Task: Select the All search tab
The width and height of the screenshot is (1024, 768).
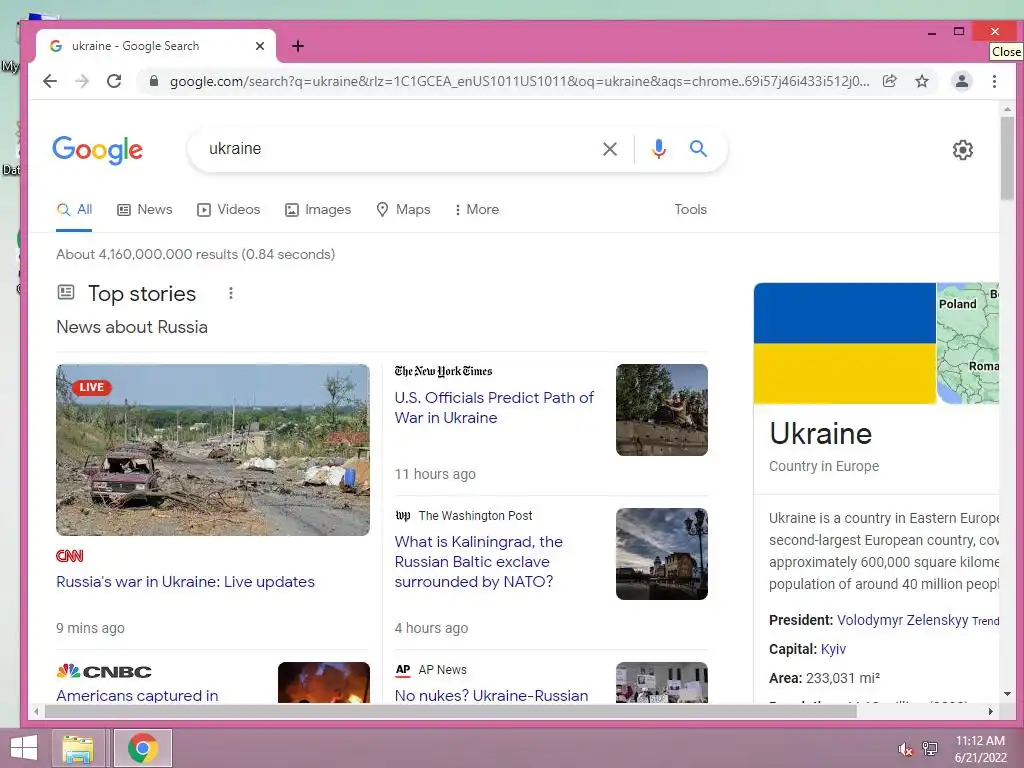Action: [74, 210]
